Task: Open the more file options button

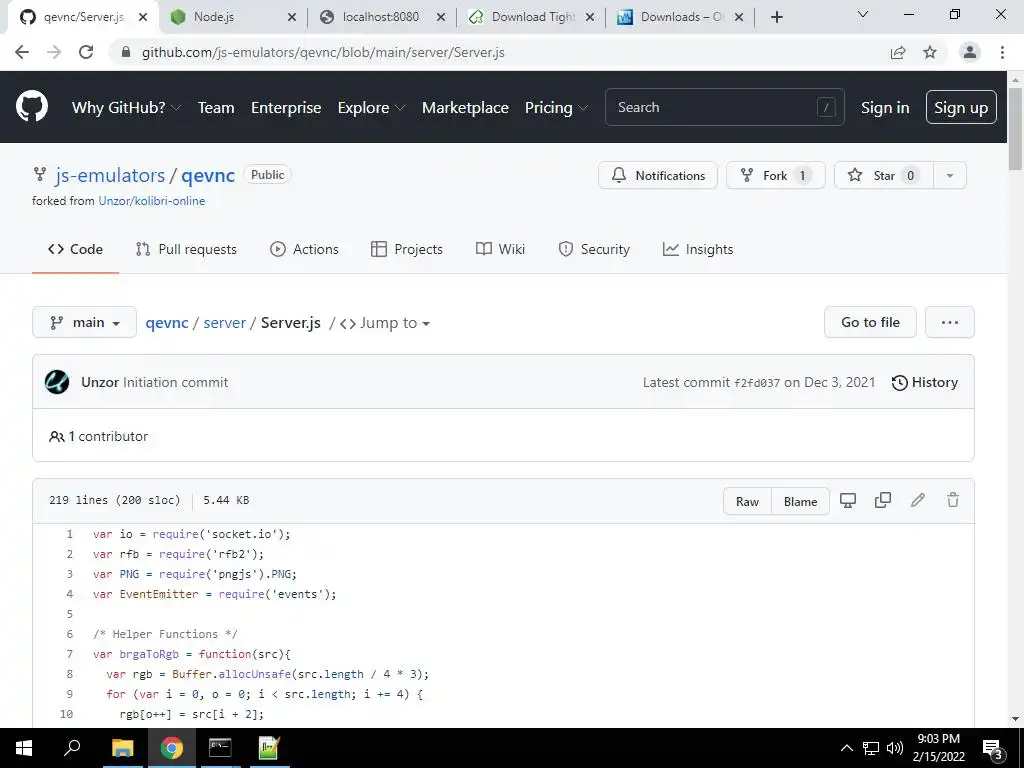Action: pos(950,322)
